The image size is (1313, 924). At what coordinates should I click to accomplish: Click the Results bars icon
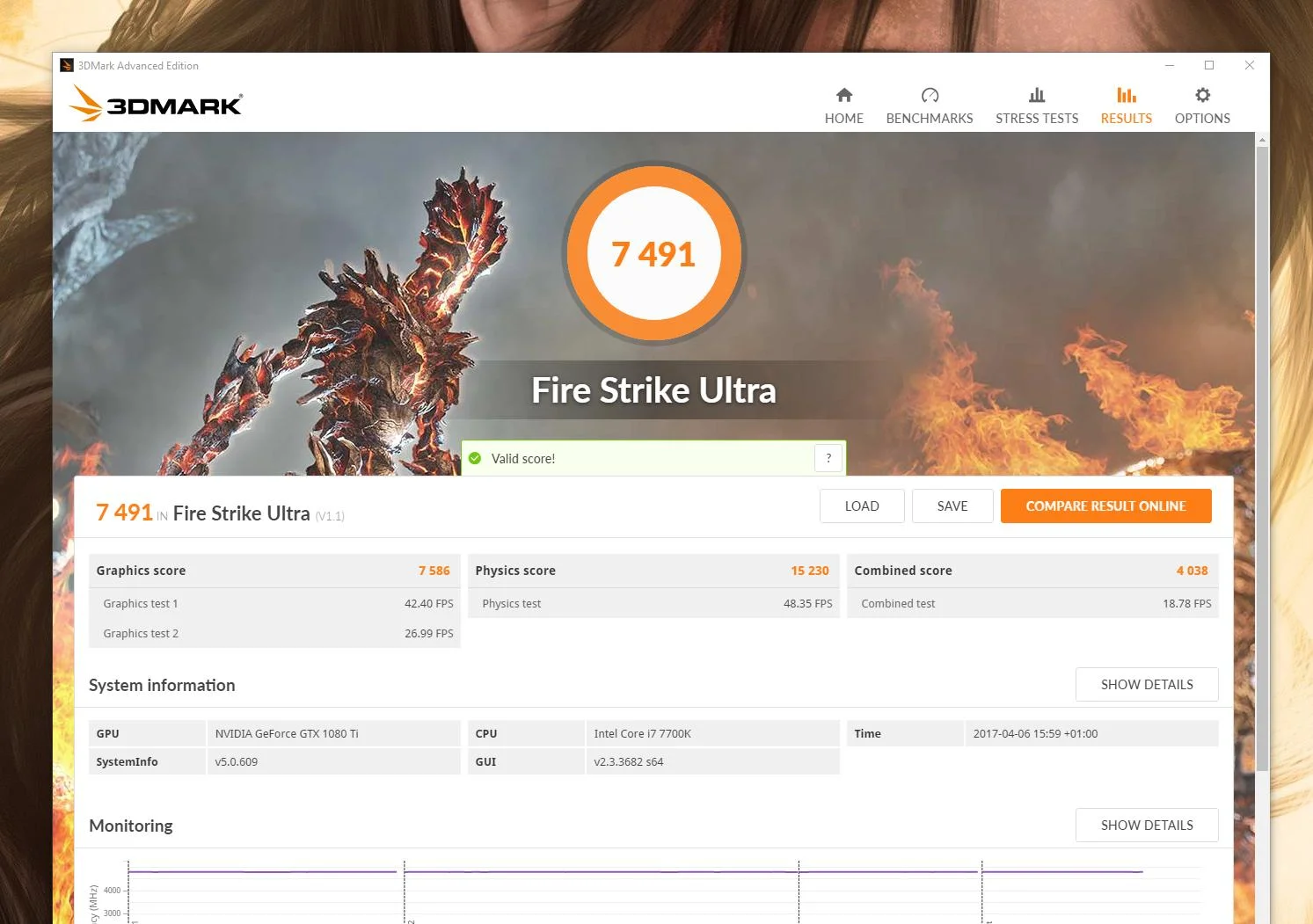[x=1127, y=95]
